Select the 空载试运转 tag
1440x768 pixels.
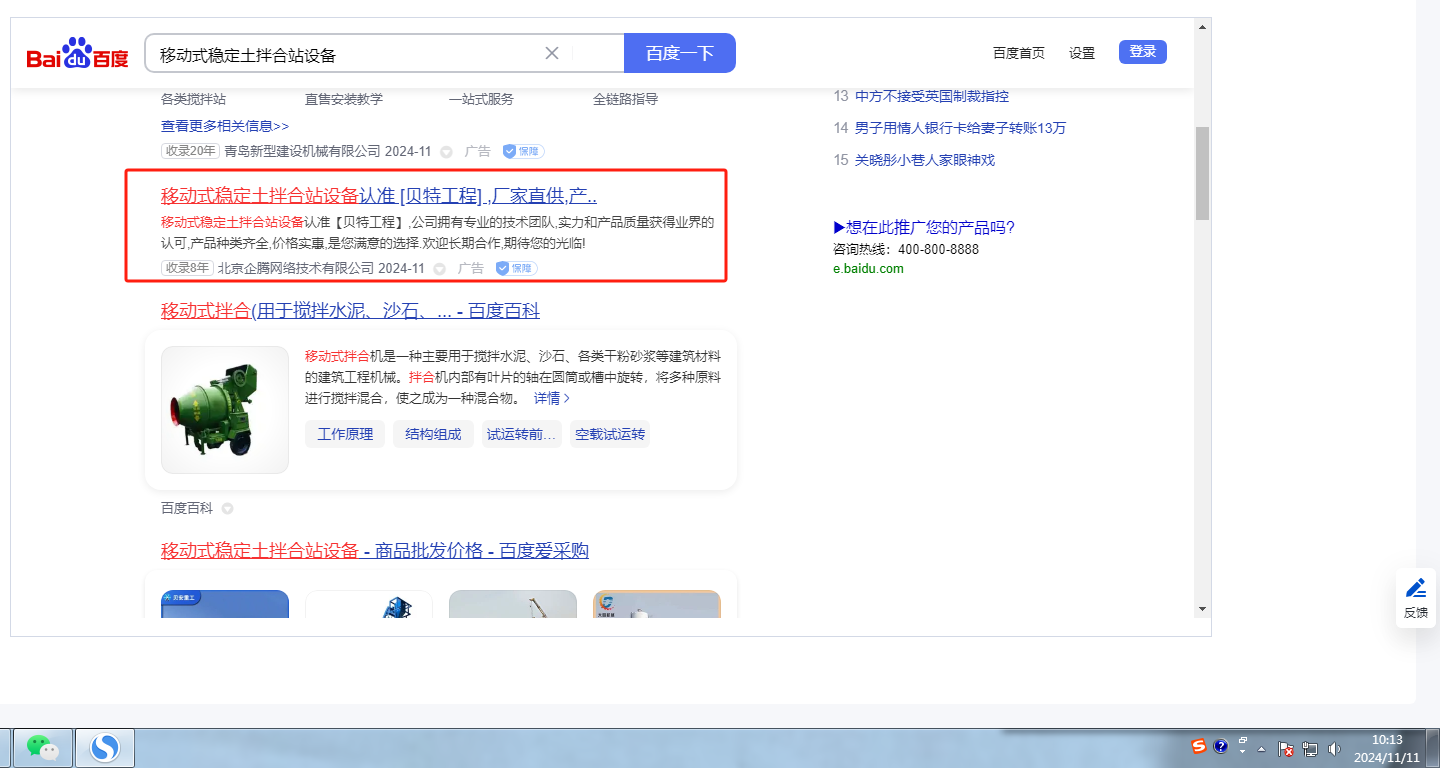(x=610, y=434)
